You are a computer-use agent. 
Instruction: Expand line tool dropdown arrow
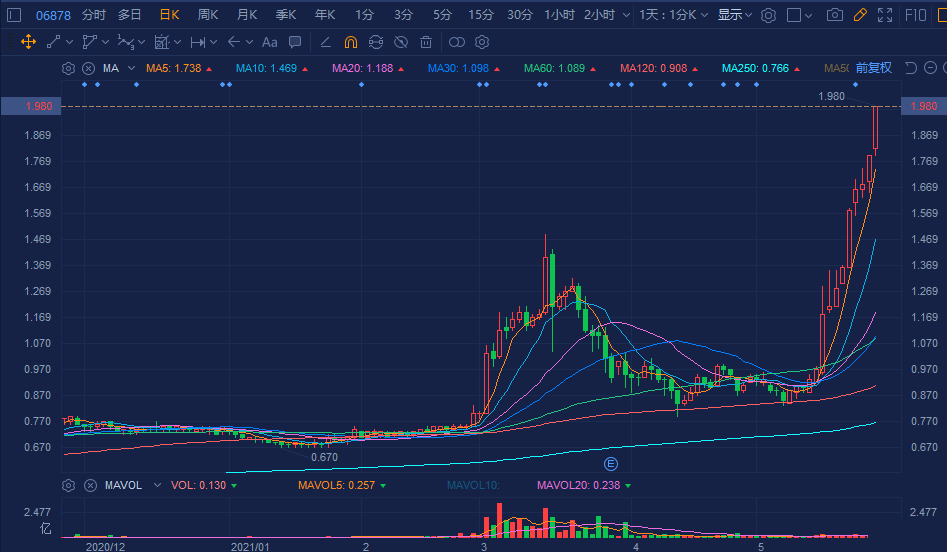click(69, 42)
